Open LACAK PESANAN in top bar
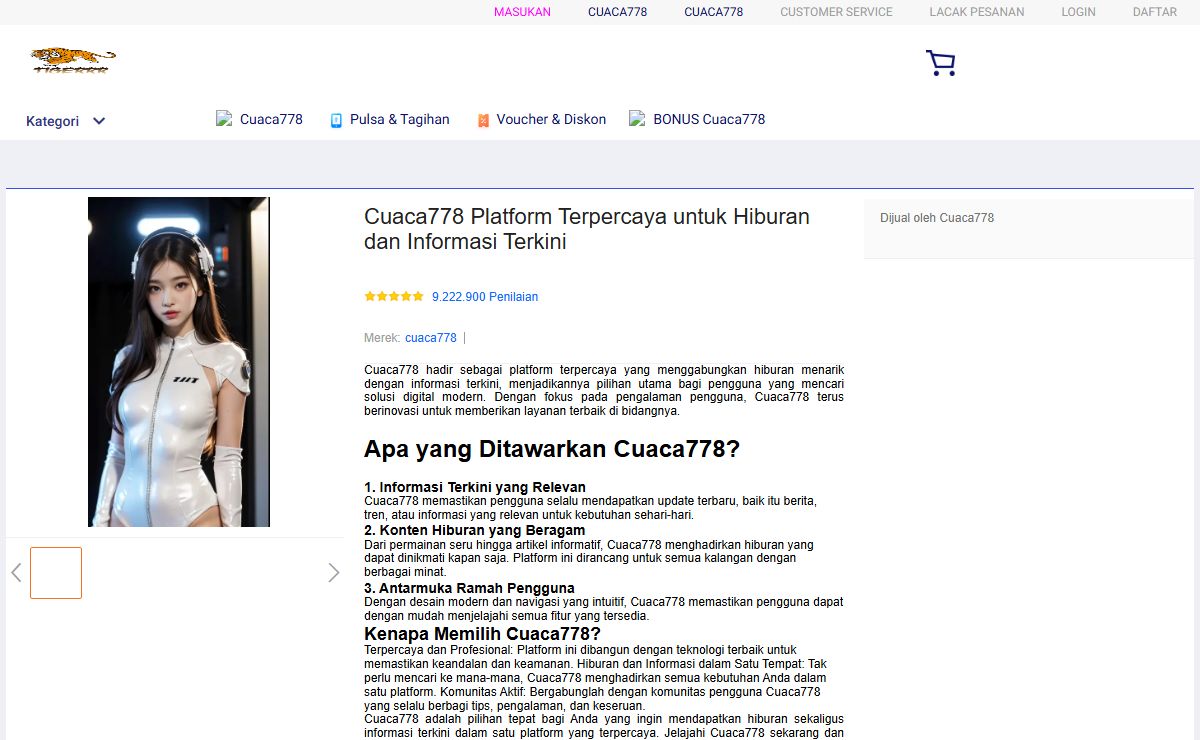 click(x=977, y=12)
